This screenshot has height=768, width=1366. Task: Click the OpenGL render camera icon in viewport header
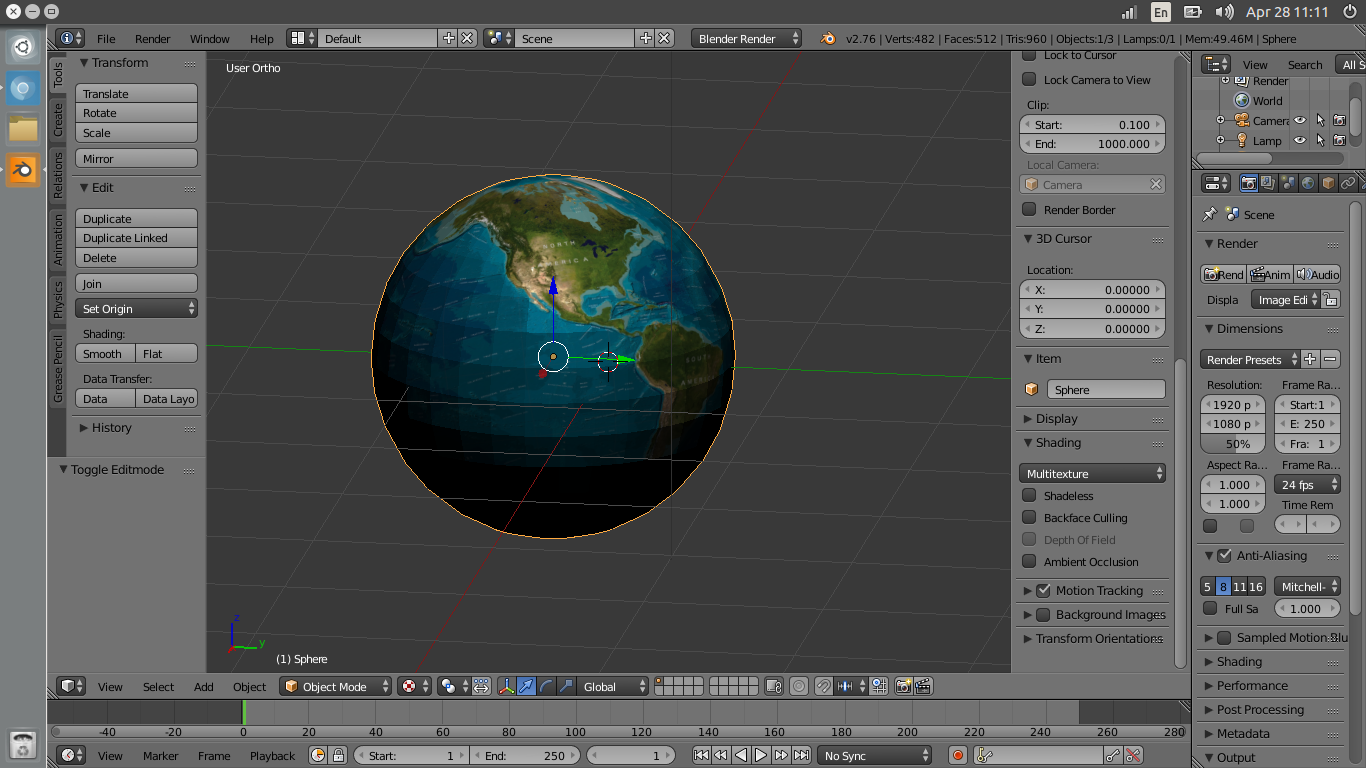(x=904, y=686)
